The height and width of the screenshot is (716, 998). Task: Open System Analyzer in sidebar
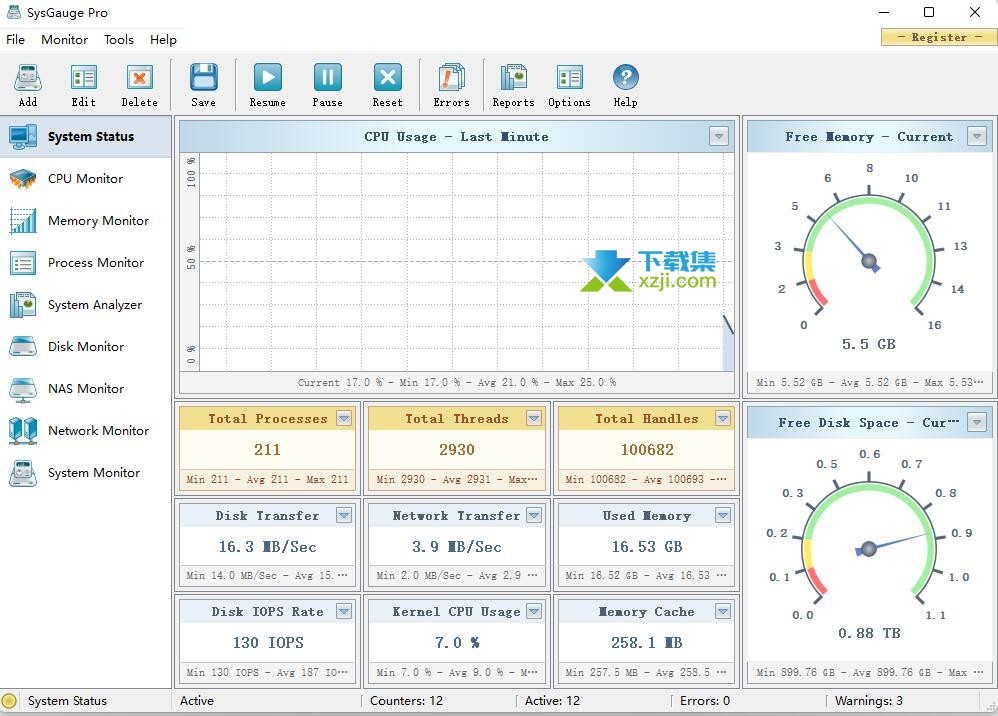[x=86, y=305]
